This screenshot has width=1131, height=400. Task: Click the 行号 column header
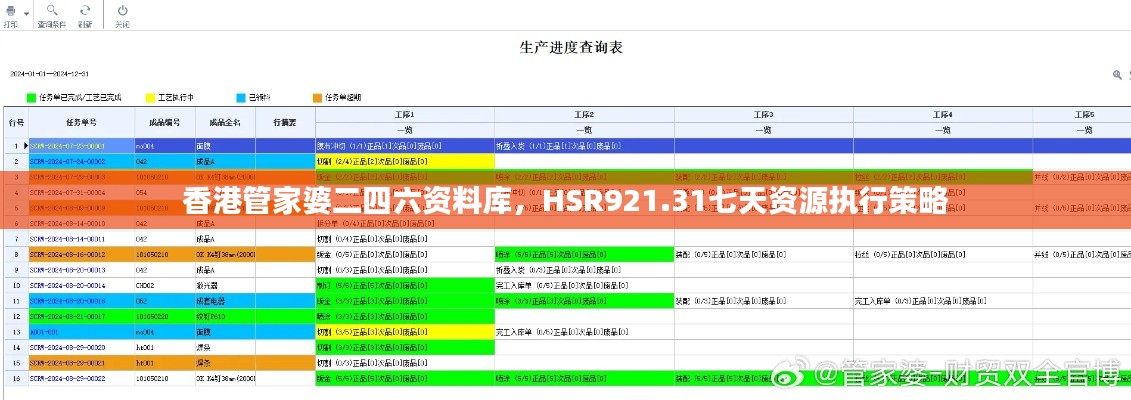tap(16, 122)
